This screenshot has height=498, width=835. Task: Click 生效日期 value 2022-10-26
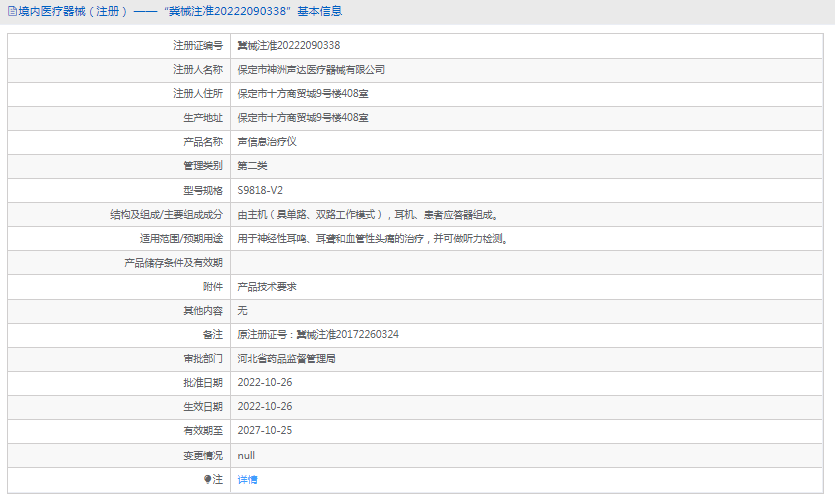point(265,406)
